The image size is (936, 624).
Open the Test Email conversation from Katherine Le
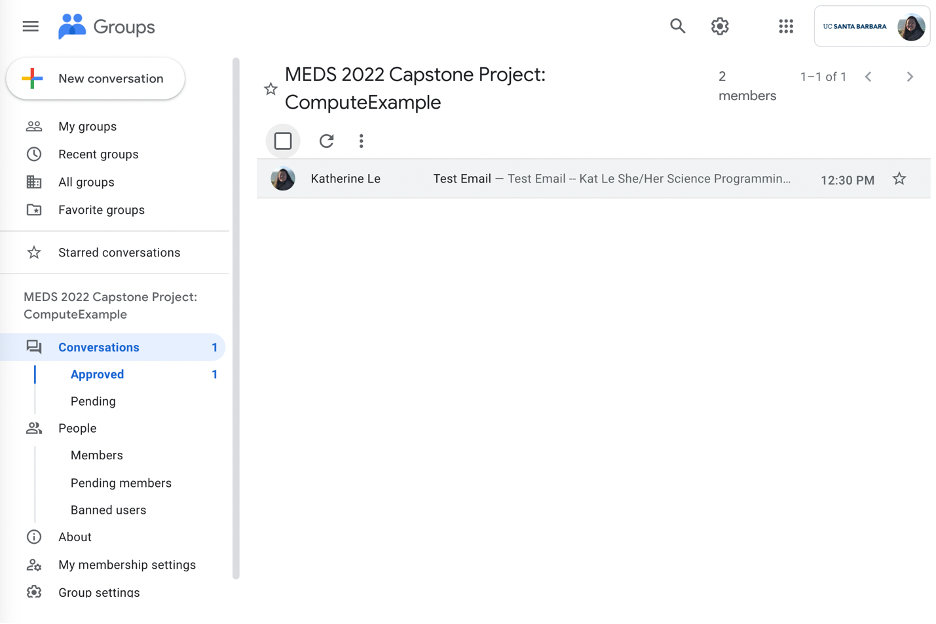[593, 179]
